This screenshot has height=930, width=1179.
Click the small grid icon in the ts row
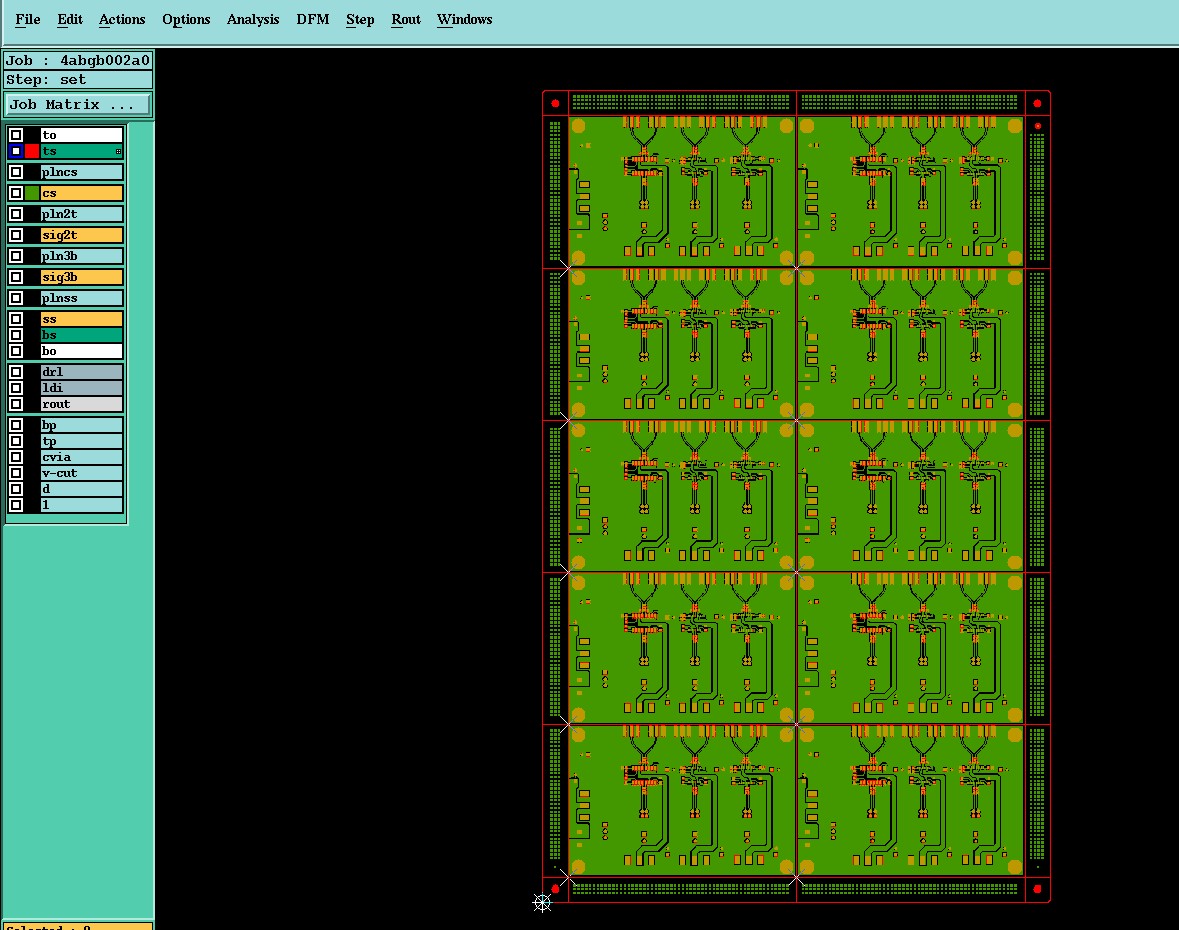pyautogui.click(x=118, y=152)
